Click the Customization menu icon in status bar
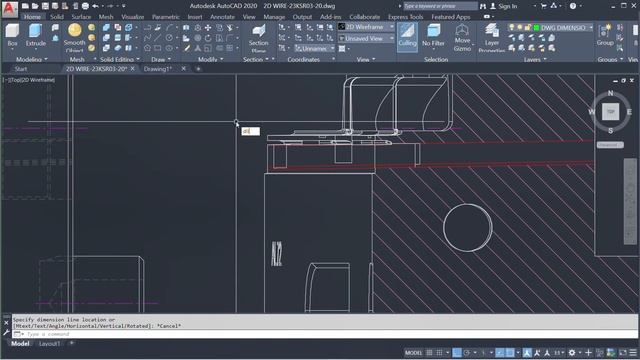This screenshot has height=360, width=640. pyautogui.click(x=633, y=353)
